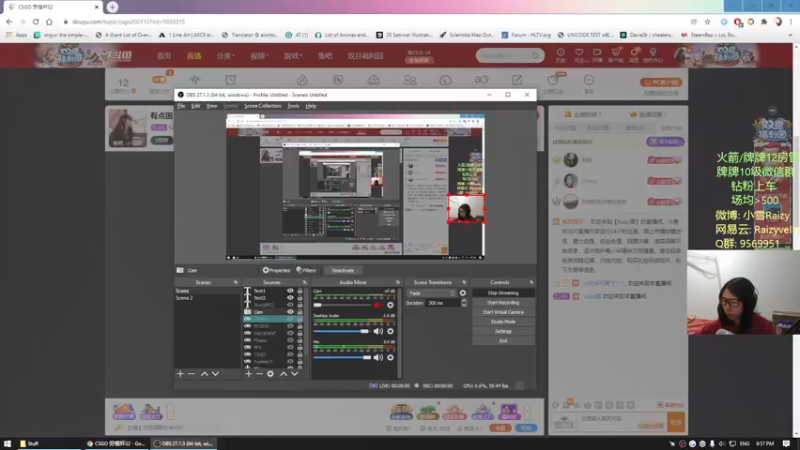Add a new scene in OBS Scenes panel
The width and height of the screenshot is (800, 450).
coord(180,374)
